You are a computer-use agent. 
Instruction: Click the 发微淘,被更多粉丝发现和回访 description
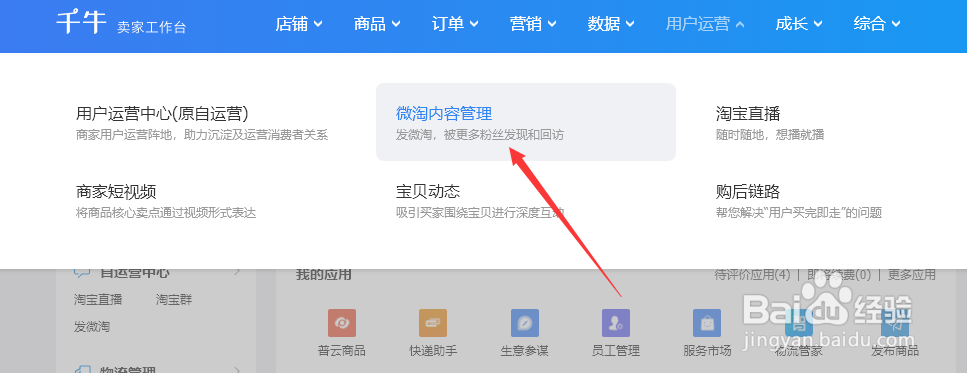[x=480, y=135]
